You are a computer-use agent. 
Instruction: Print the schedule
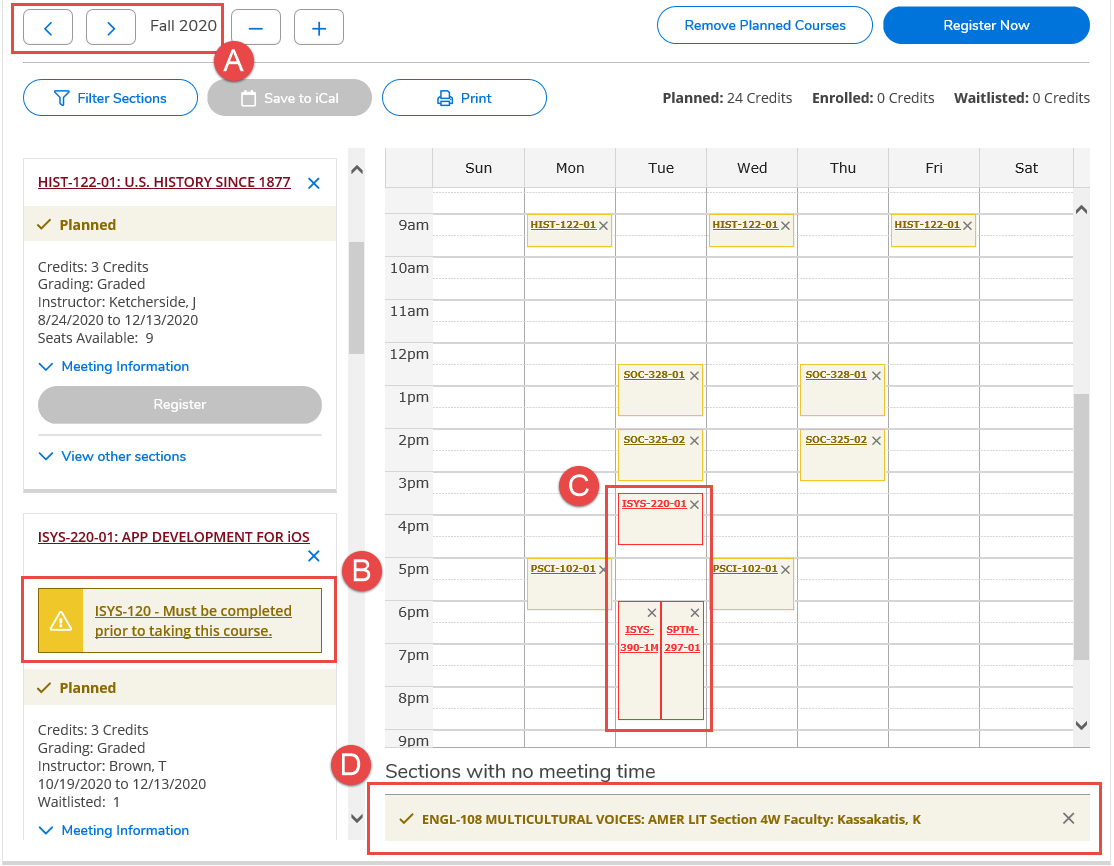tap(464, 98)
